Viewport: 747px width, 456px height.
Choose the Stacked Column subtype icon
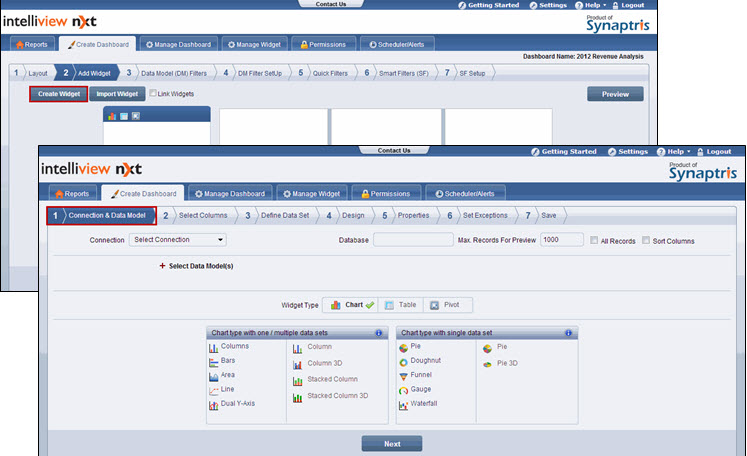click(x=298, y=381)
